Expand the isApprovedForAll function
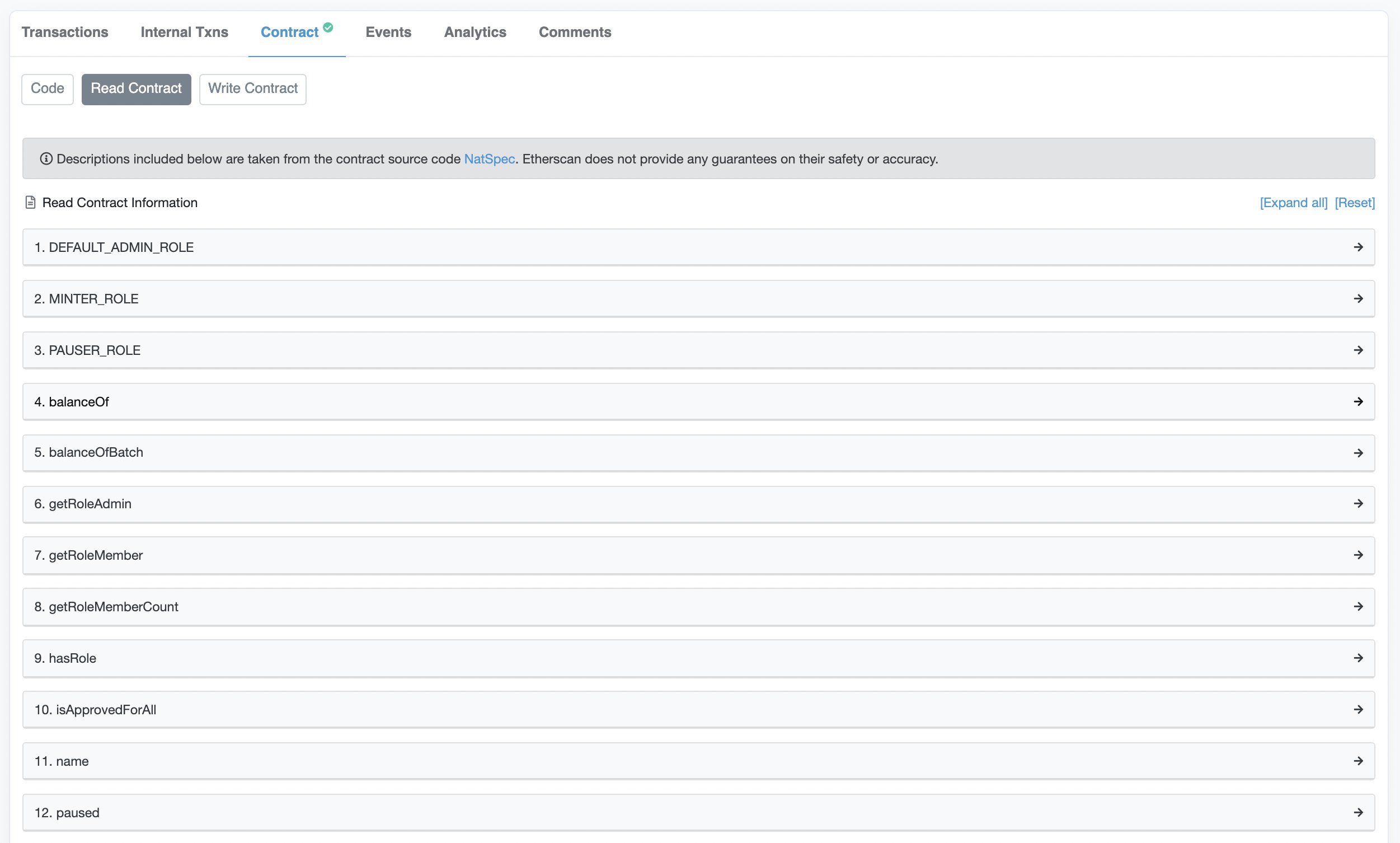This screenshot has height=843, width=1400. (x=698, y=710)
